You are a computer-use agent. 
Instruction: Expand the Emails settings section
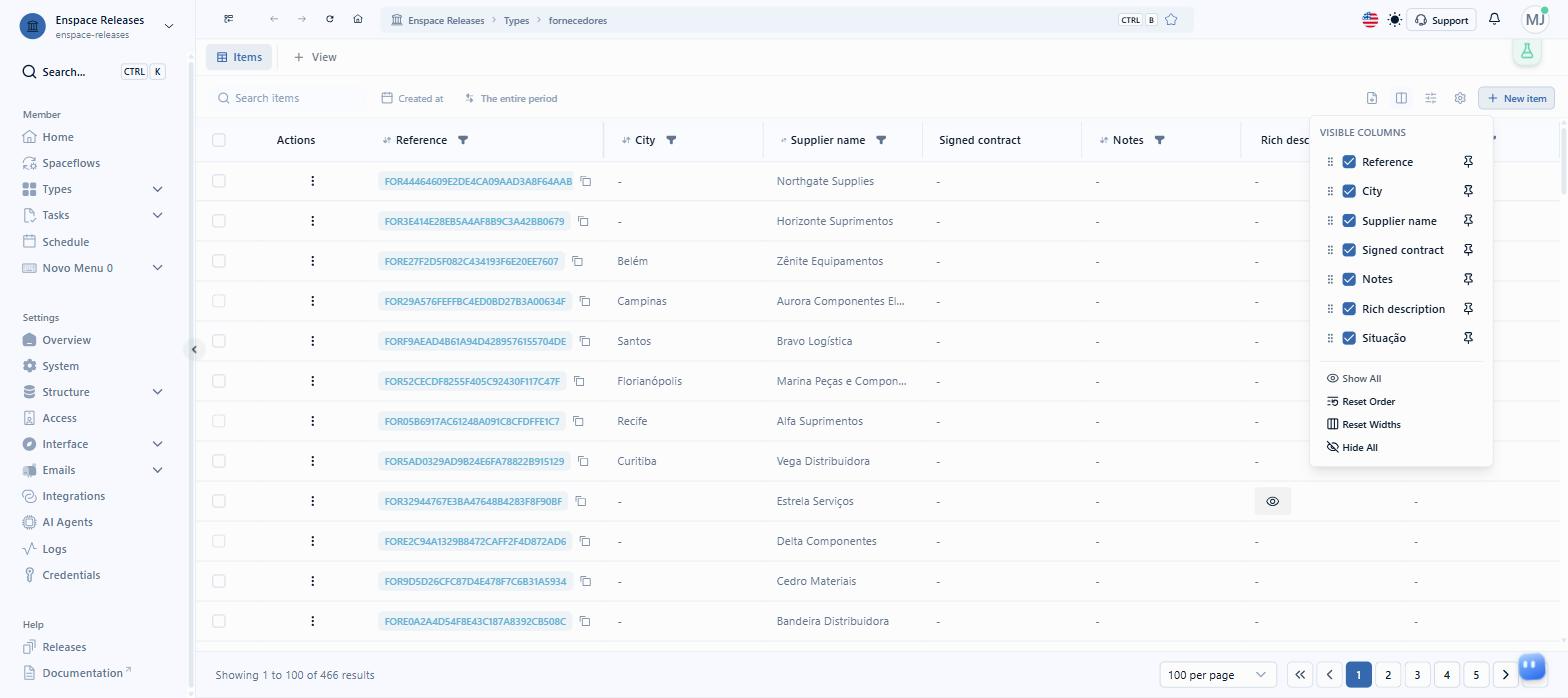point(157,470)
